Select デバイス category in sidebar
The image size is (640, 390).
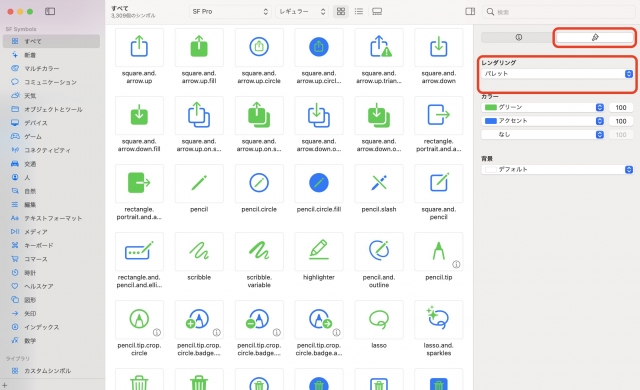pos(51,123)
